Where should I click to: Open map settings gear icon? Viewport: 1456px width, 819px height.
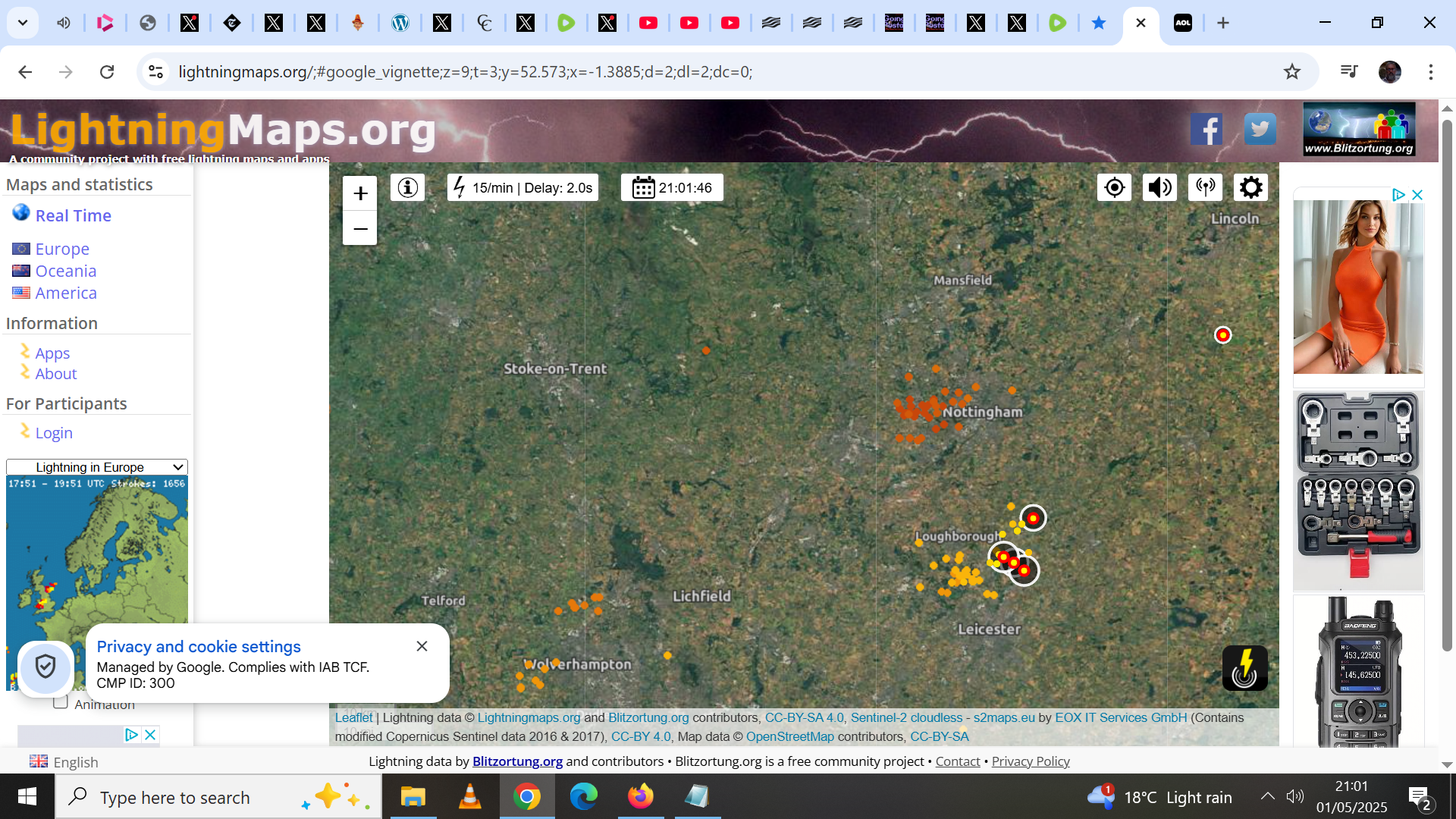tap(1250, 187)
